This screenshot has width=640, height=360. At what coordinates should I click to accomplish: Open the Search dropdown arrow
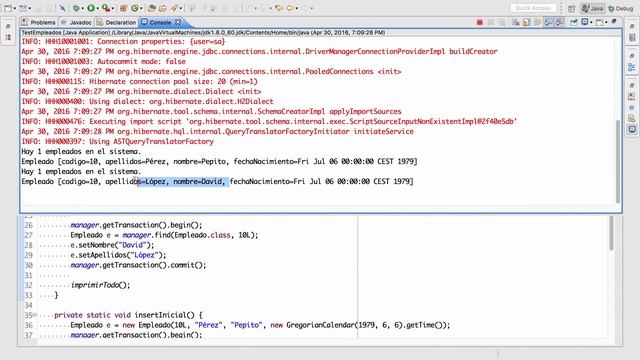point(180,8)
